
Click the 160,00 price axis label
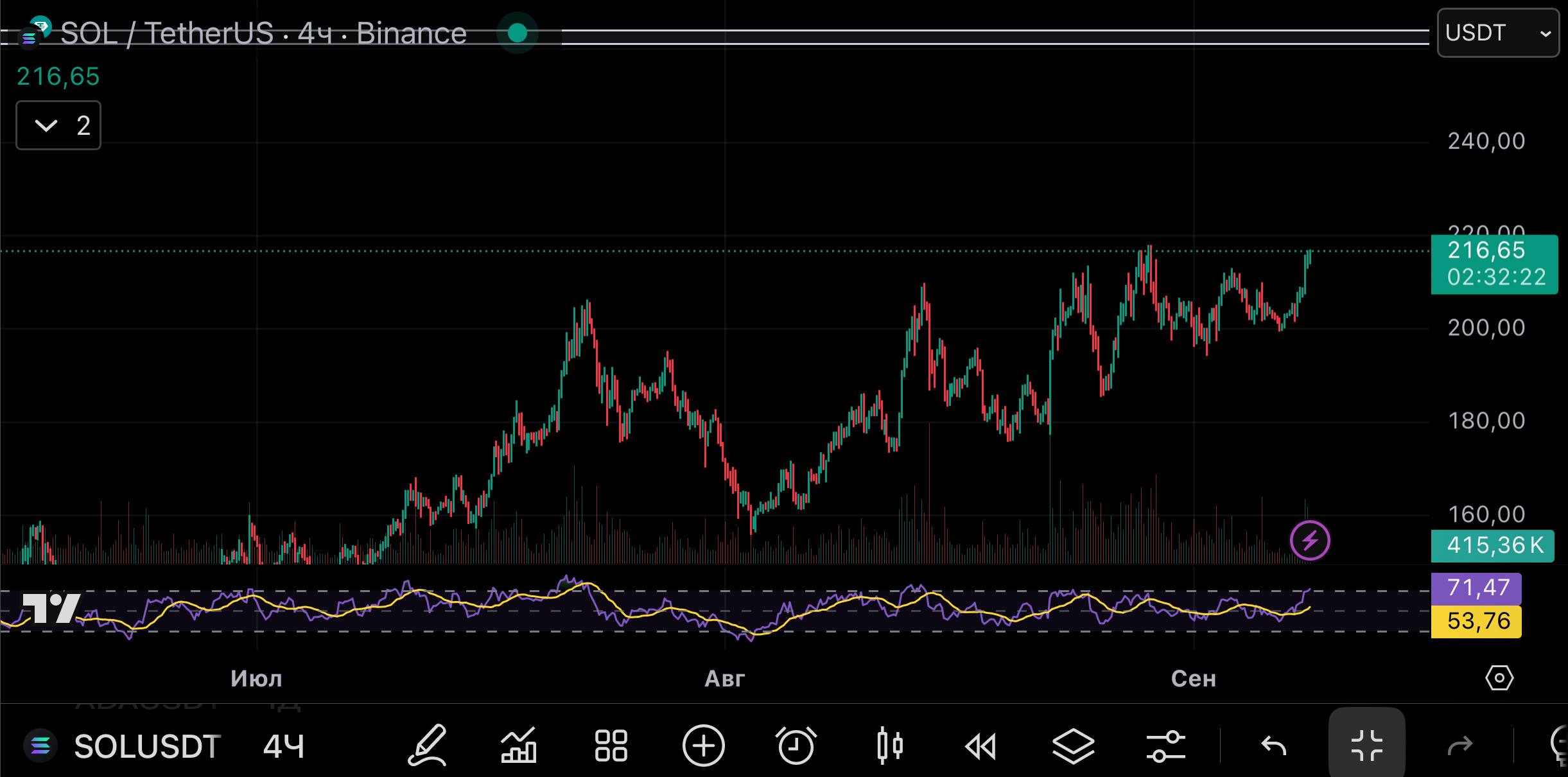1486,514
